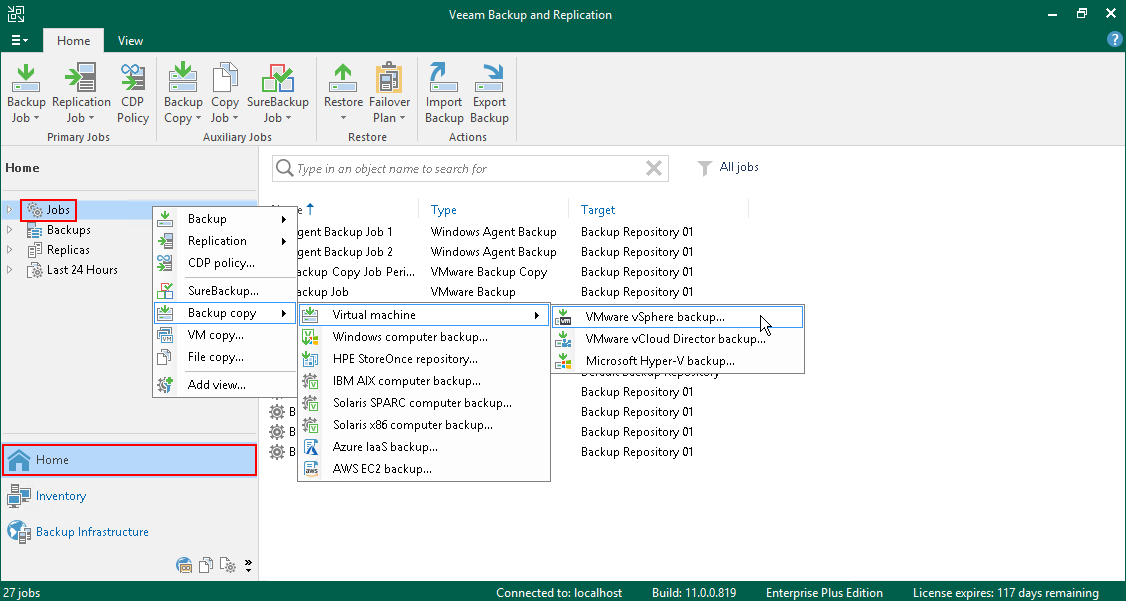
Task: Expand the Last 24 Hours node
Action: click(10, 270)
